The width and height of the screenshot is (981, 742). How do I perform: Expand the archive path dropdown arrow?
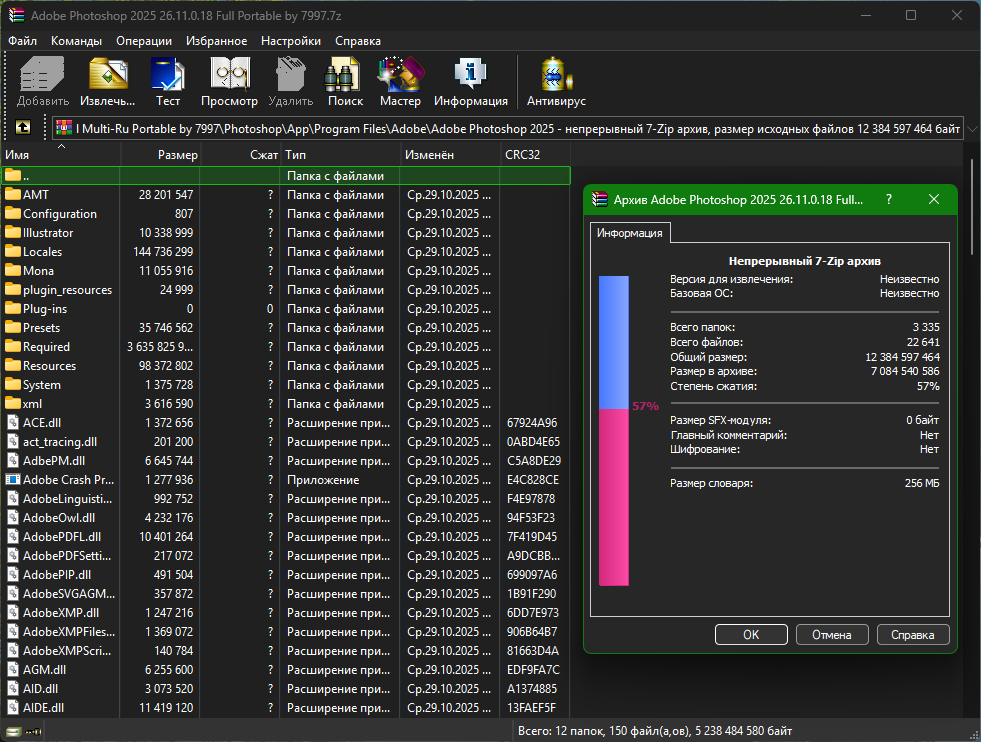pos(972,129)
